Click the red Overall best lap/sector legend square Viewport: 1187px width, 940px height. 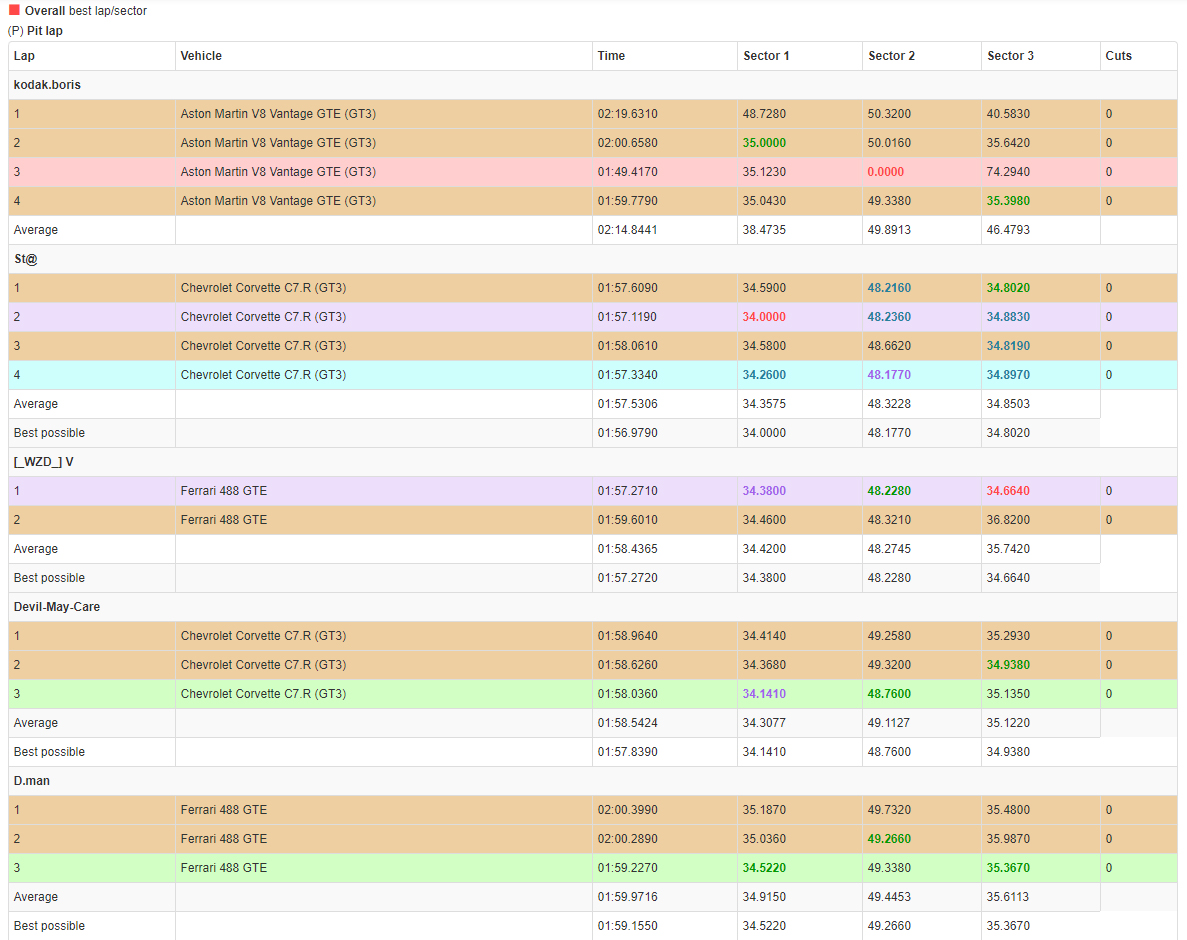tap(14, 10)
